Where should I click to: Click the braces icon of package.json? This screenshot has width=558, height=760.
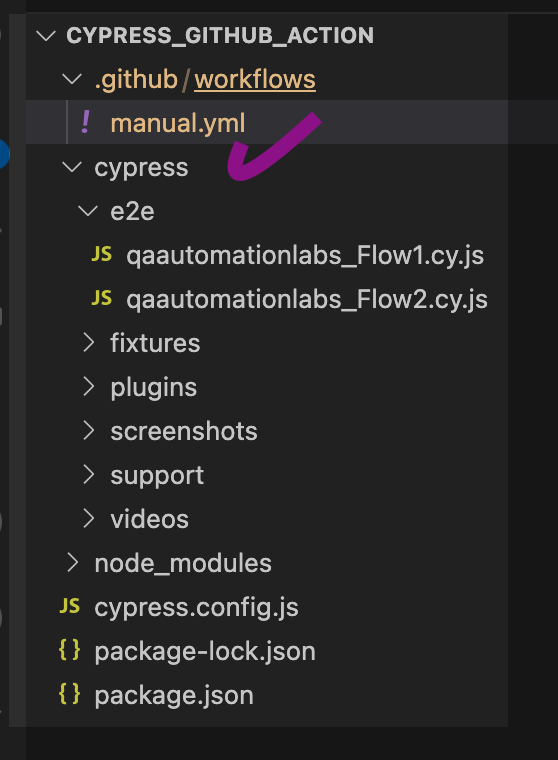(x=69, y=694)
